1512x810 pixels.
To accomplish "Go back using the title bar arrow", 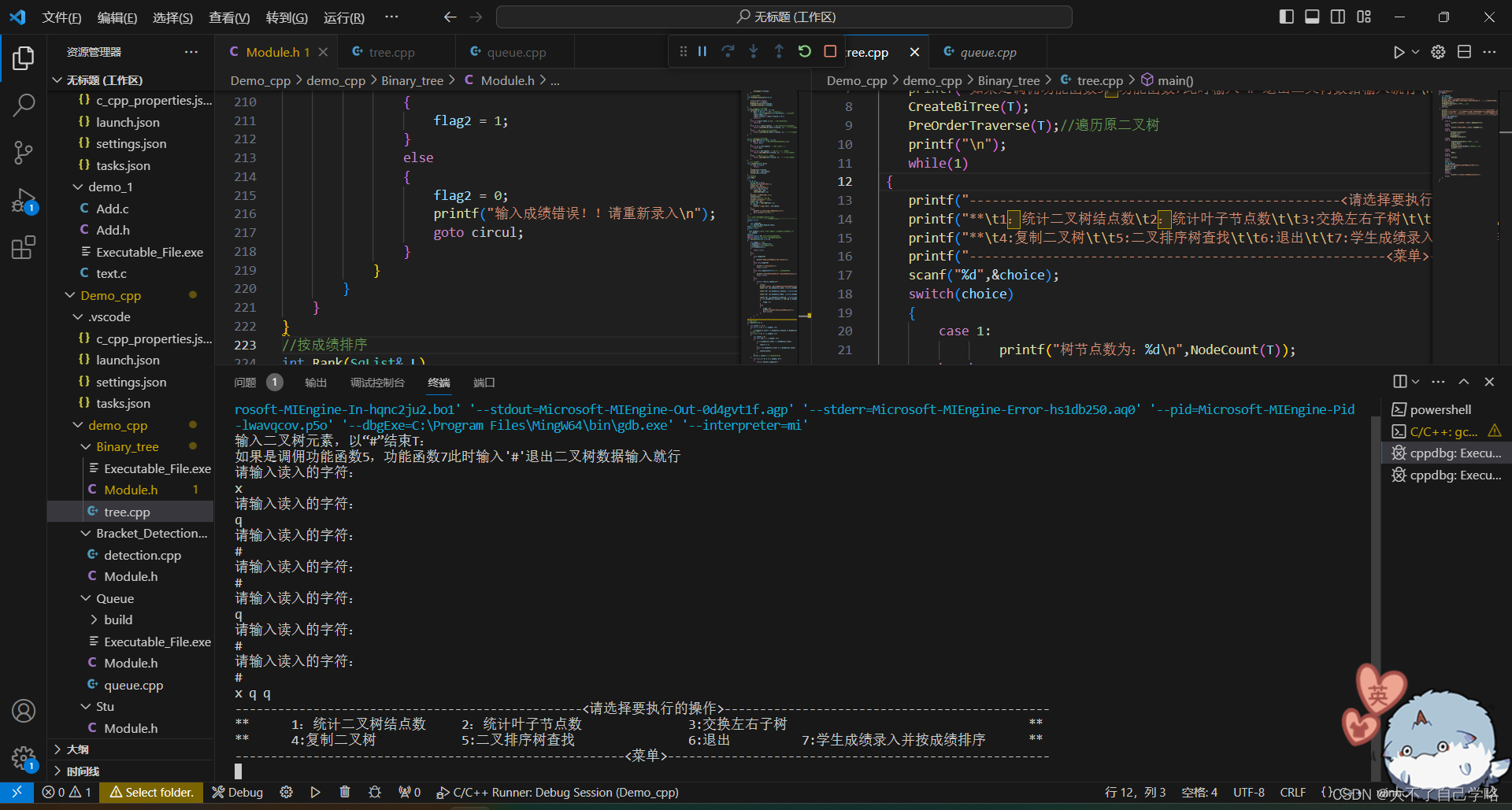I will tap(450, 17).
